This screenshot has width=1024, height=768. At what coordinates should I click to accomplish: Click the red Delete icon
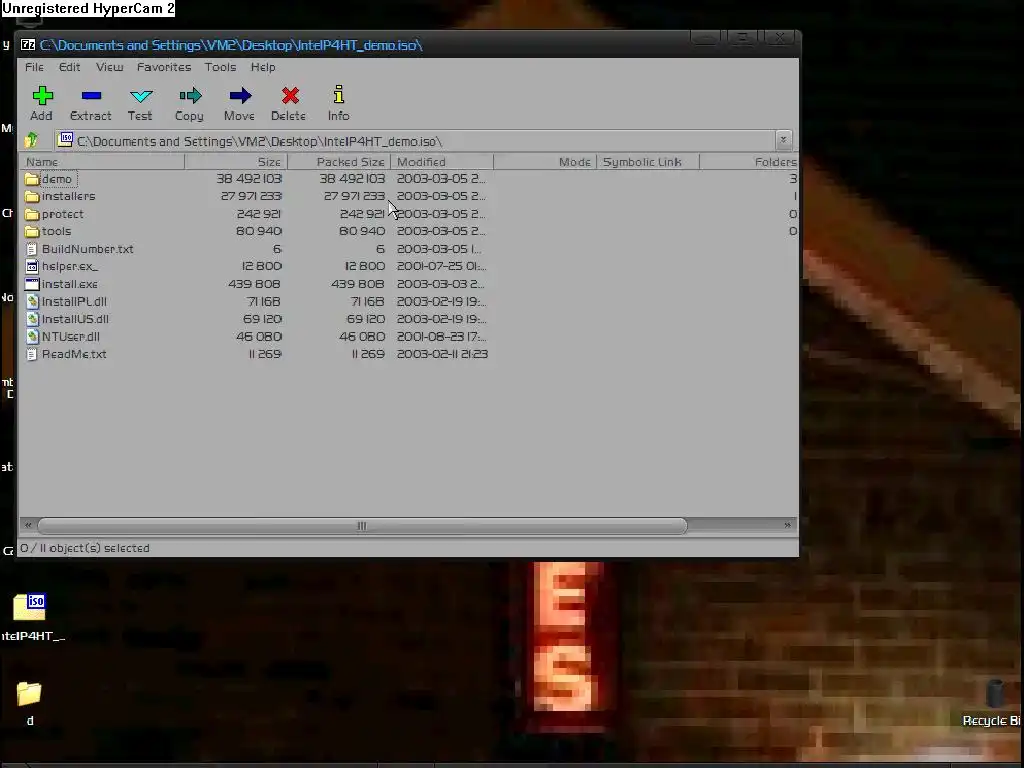290,96
